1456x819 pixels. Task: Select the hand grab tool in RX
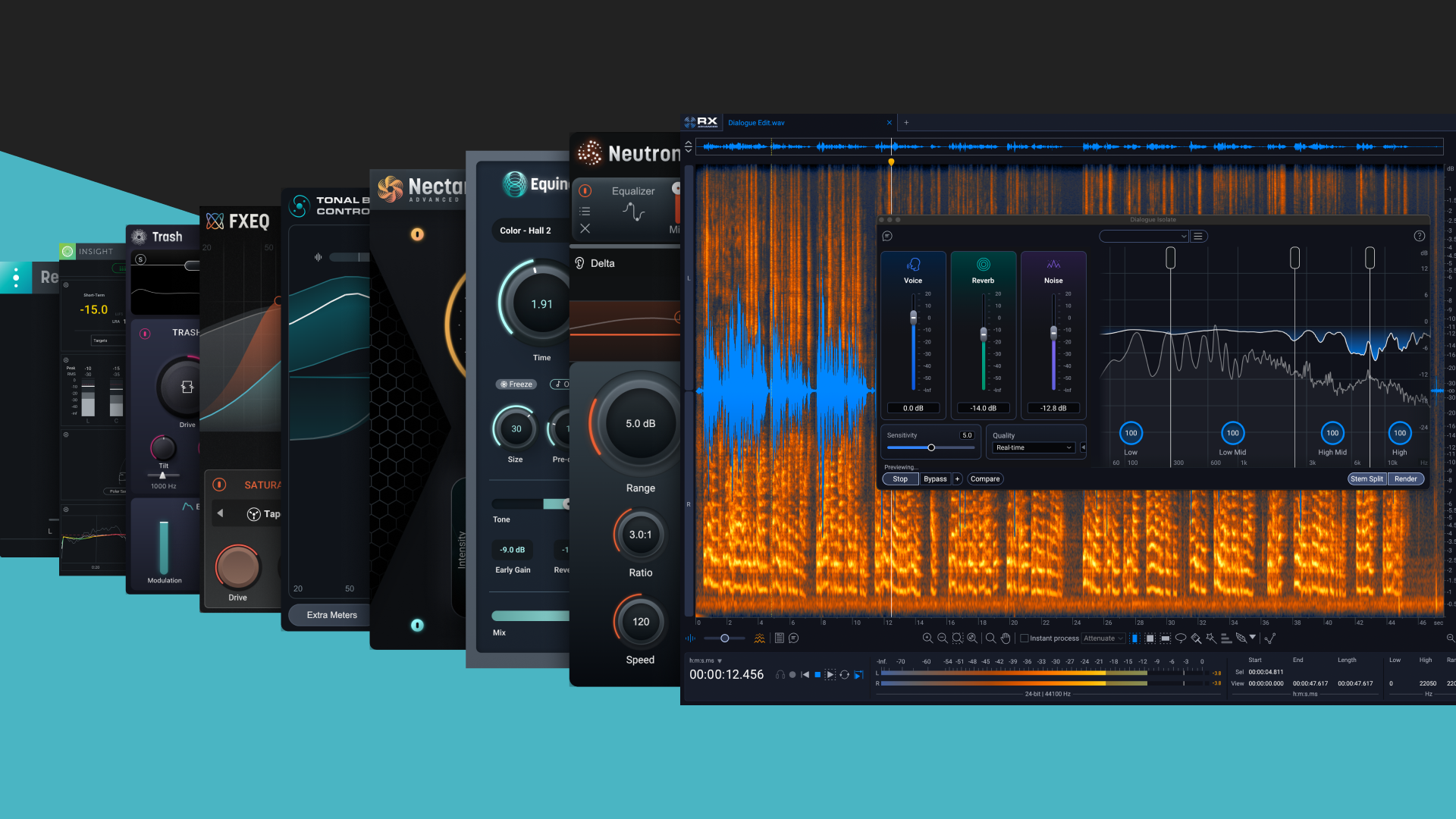pos(1006,639)
